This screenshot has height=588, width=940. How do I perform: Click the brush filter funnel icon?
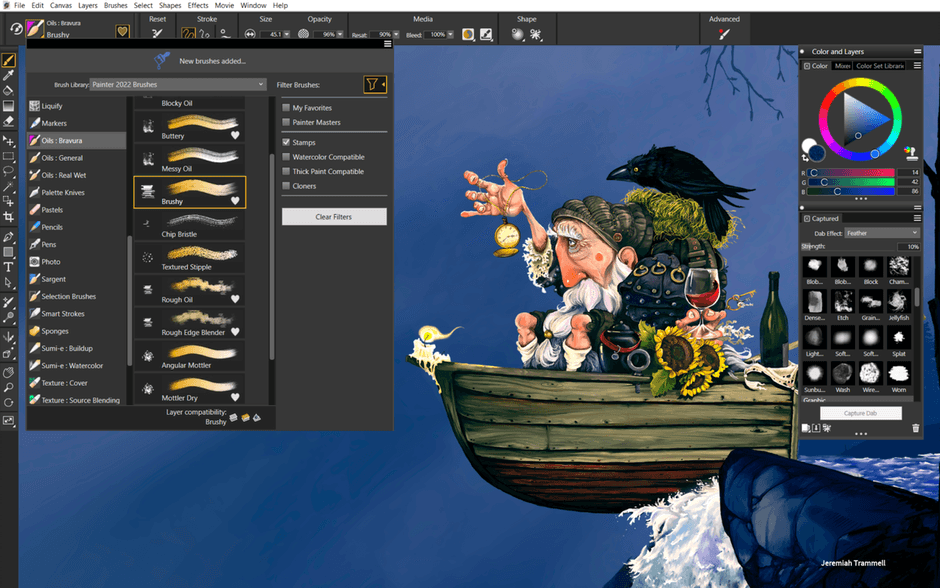tap(373, 85)
